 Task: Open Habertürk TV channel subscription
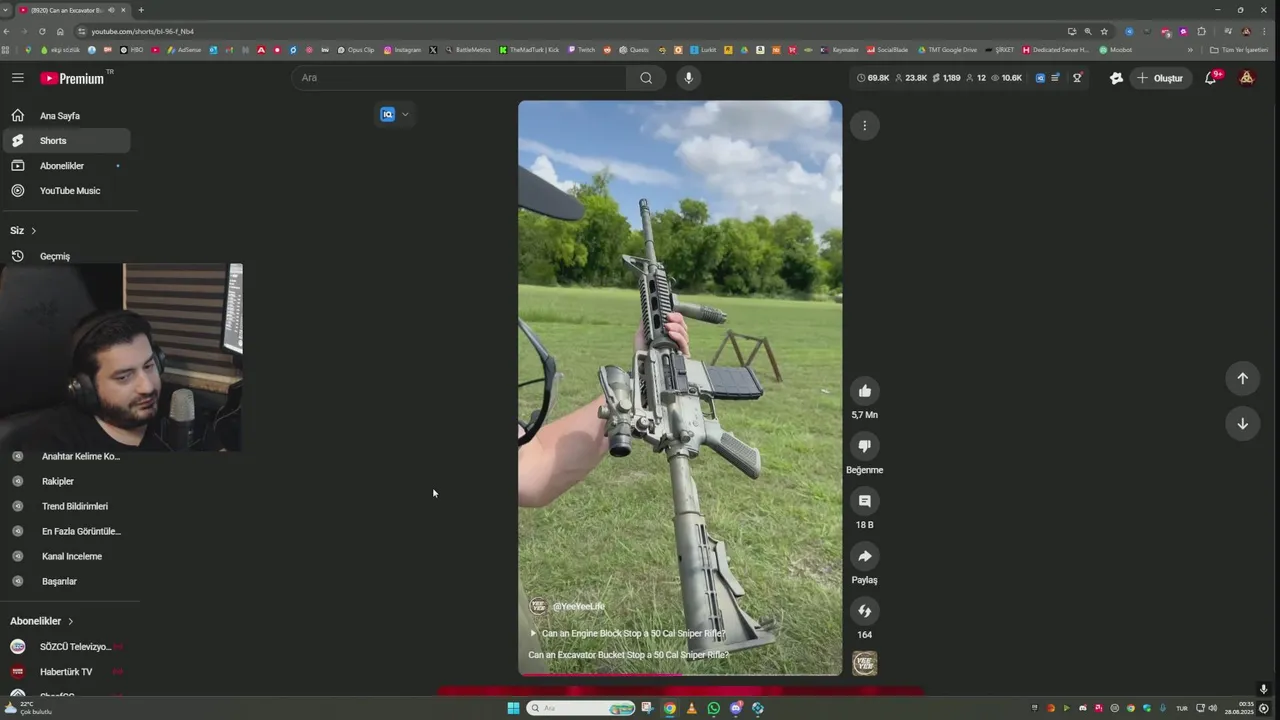[66, 672]
